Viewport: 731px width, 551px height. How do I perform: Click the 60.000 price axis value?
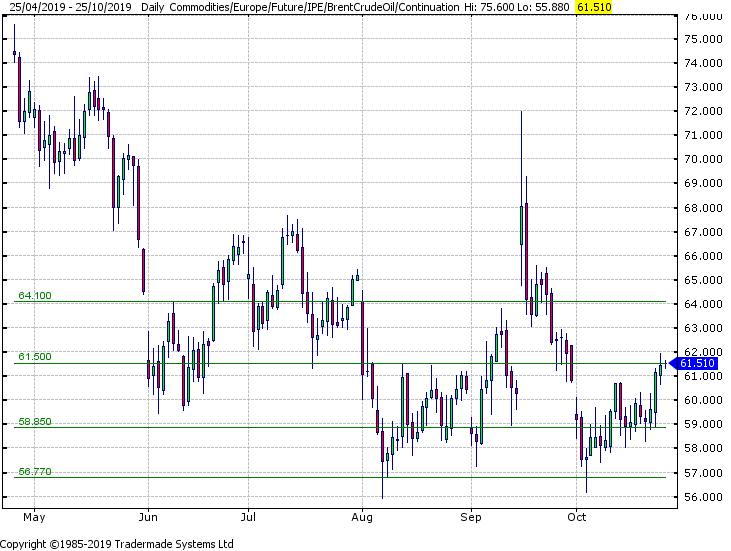[x=703, y=400]
